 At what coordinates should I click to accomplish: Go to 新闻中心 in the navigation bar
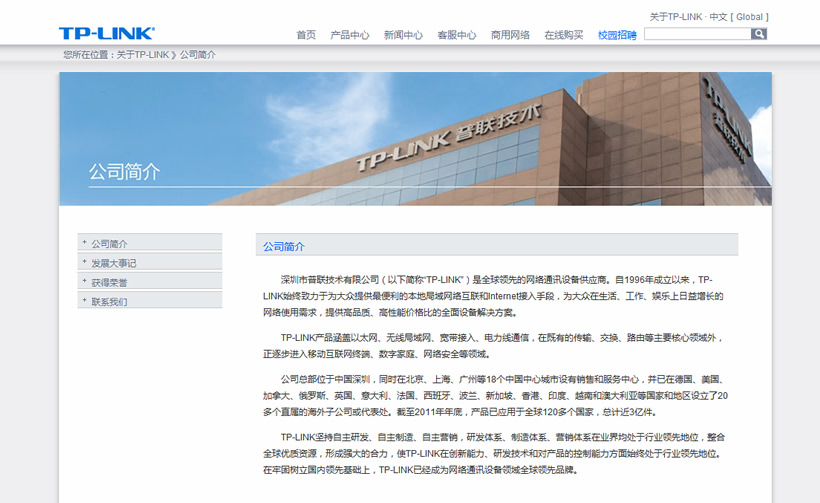[x=403, y=35]
